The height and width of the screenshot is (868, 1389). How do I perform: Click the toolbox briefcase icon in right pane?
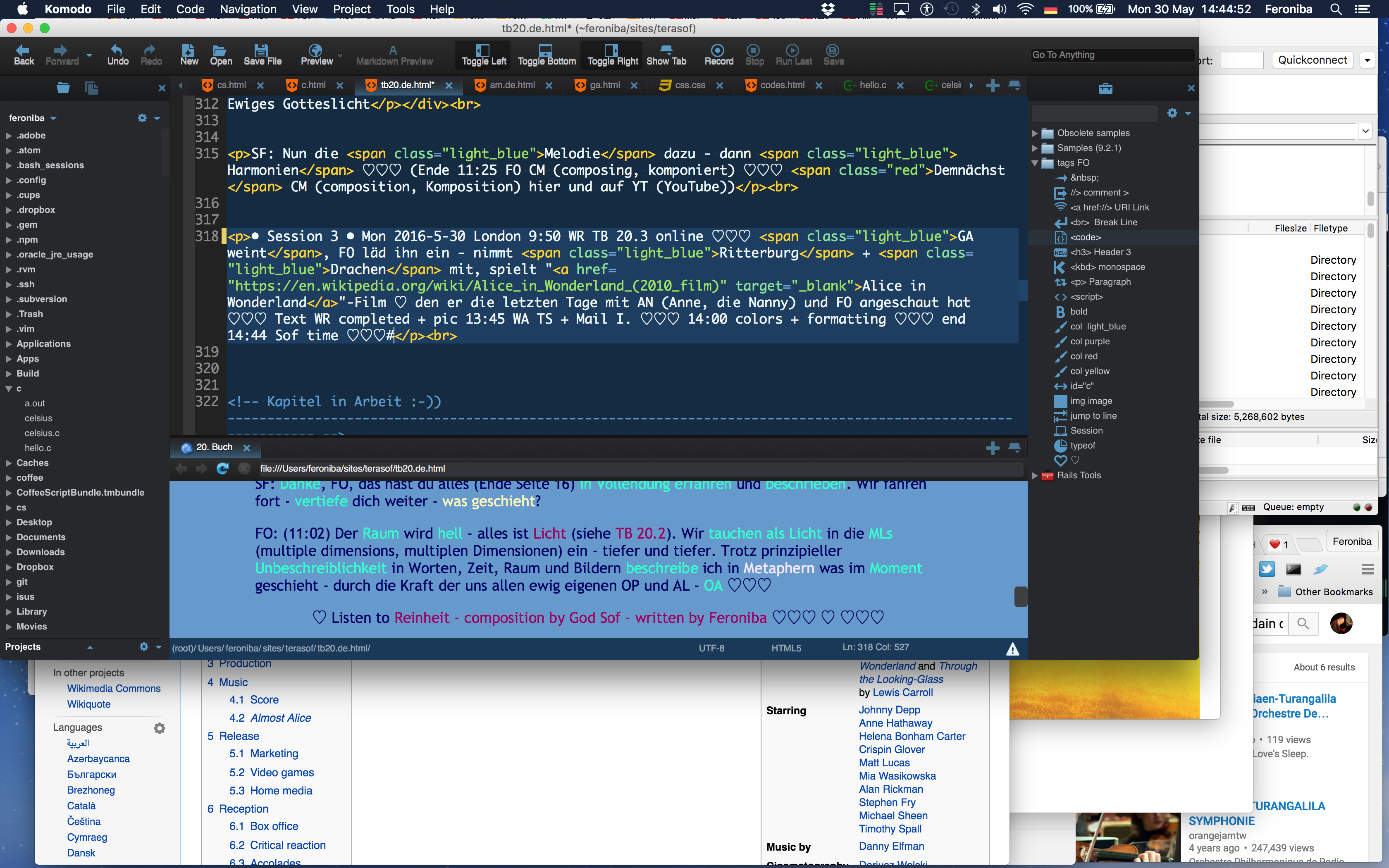point(1105,88)
